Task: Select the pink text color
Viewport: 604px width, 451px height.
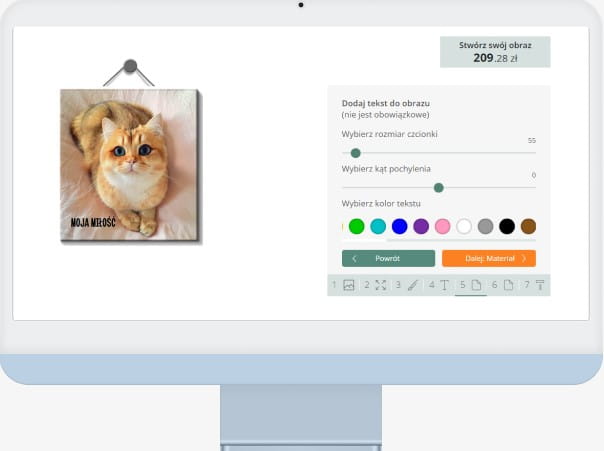Action: pos(443,226)
